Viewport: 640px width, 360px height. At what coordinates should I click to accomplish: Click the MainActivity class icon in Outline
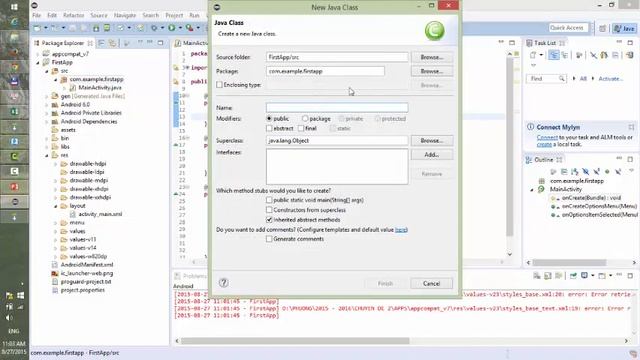coord(541,189)
